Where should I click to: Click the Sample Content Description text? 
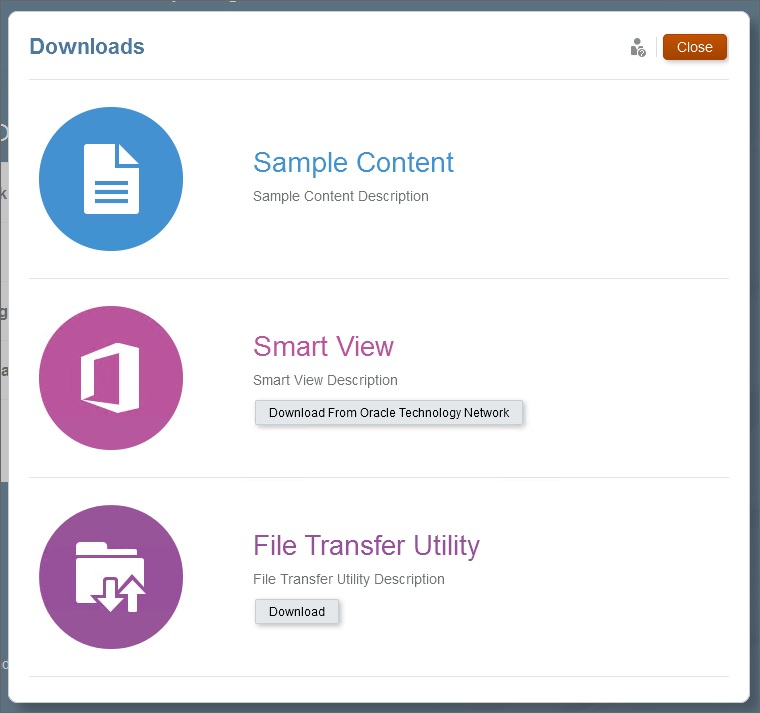341,196
